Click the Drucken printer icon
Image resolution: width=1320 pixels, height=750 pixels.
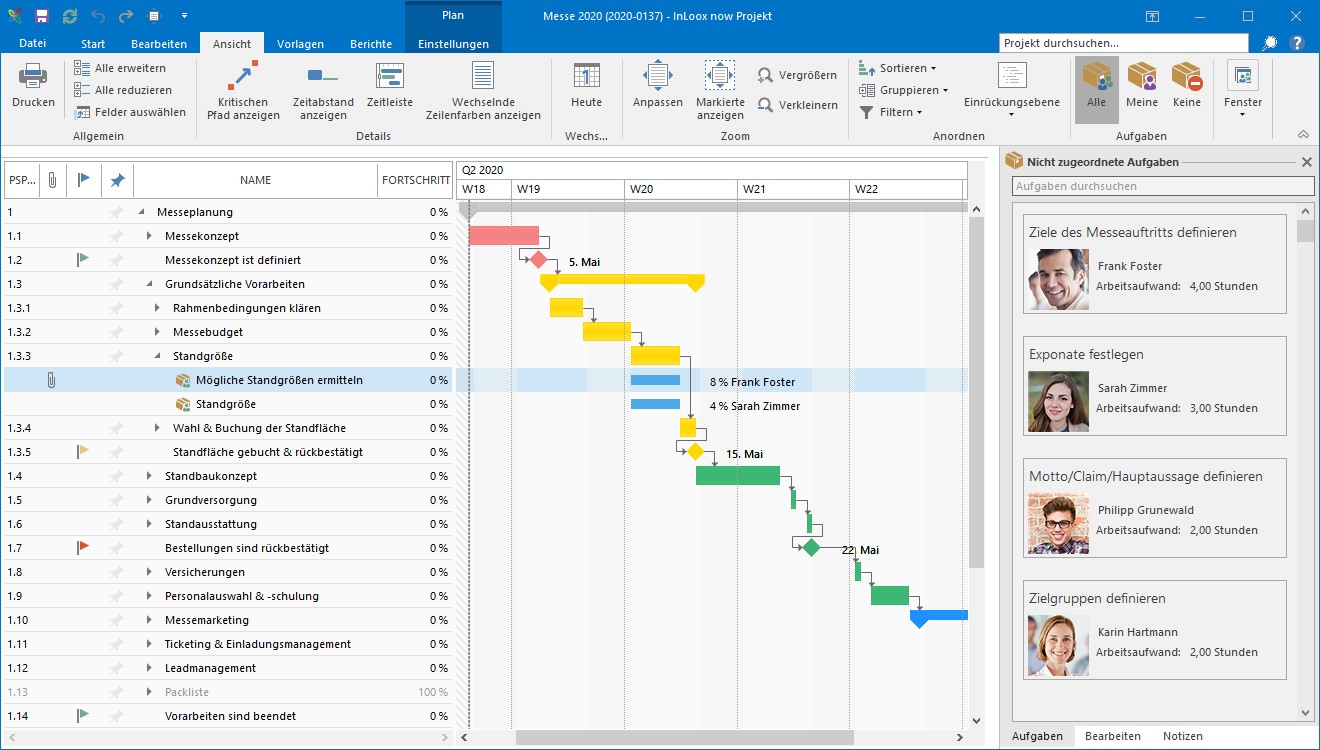click(x=33, y=76)
